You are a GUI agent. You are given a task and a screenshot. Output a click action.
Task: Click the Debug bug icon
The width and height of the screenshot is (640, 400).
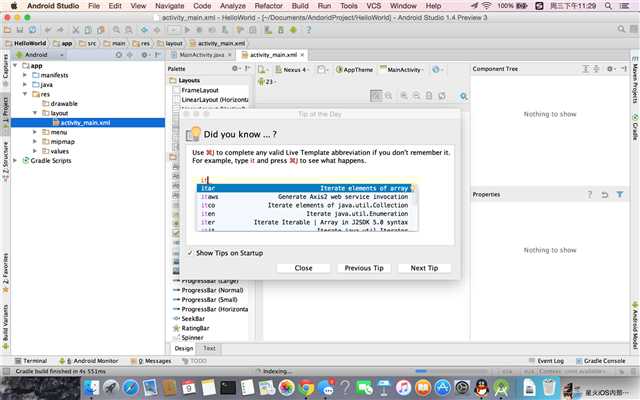200,30
